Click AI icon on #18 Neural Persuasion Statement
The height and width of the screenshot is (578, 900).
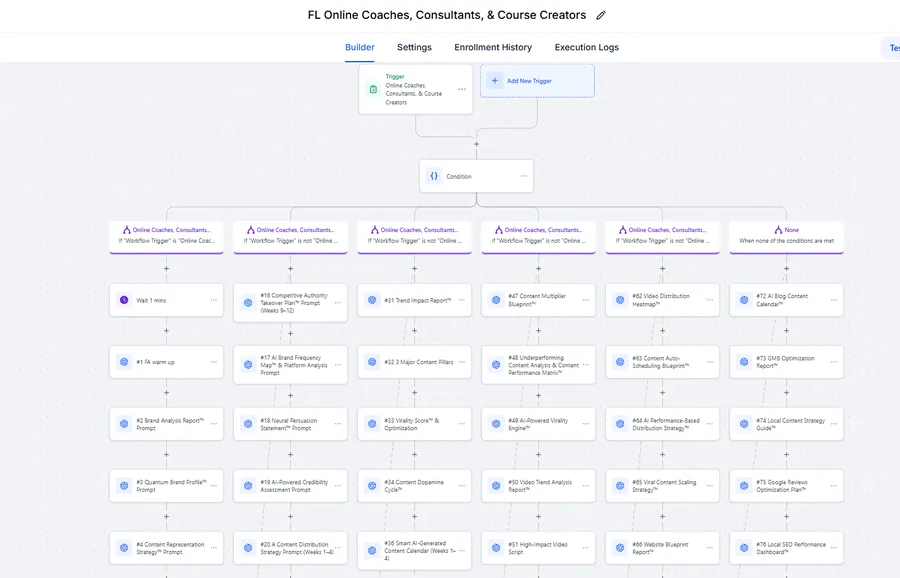coord(248,424)
